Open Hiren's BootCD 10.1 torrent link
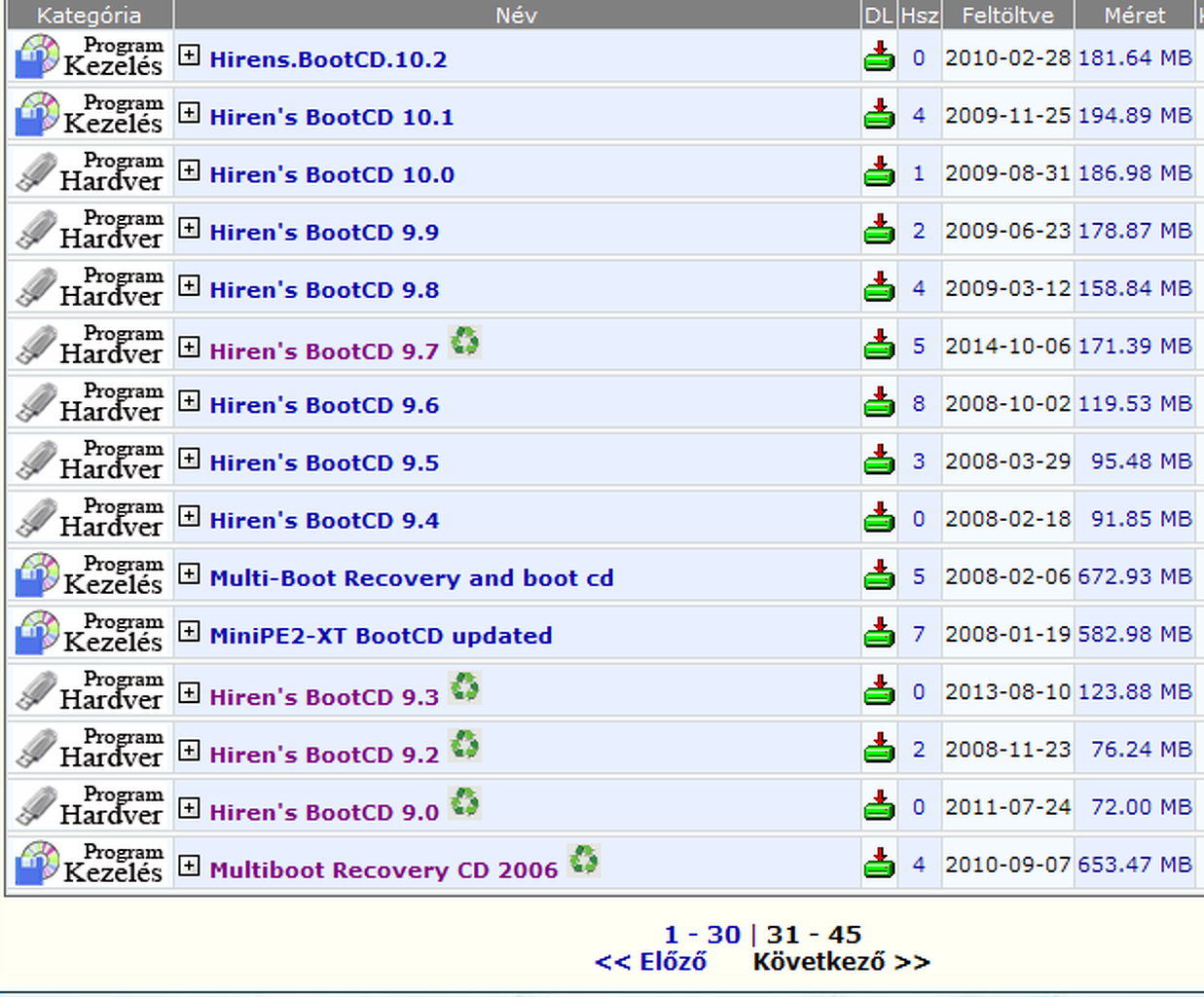Viewport: 1204px width, 997px height. (x=331, y=117)
